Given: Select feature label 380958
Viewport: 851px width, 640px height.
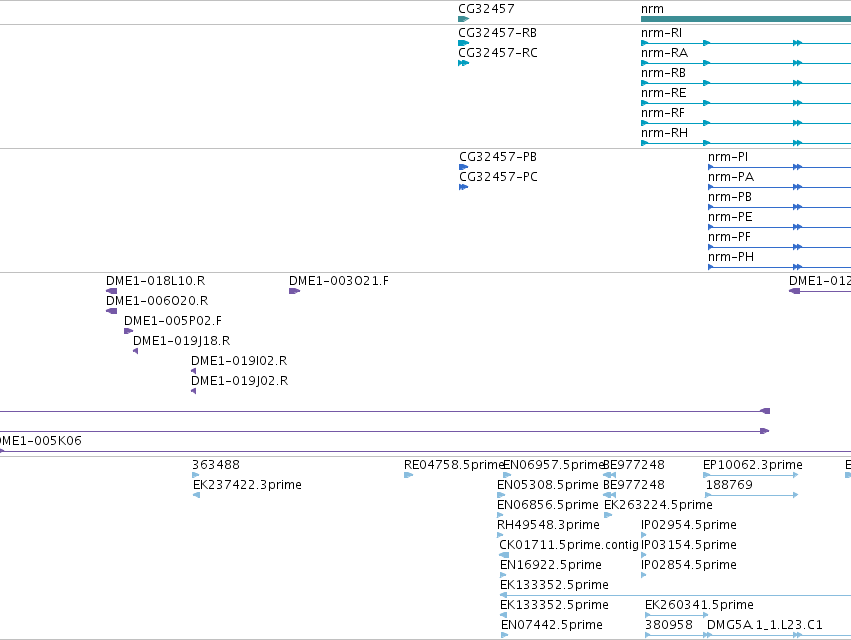Looking at the screenshot, I should tap(669, 625).
